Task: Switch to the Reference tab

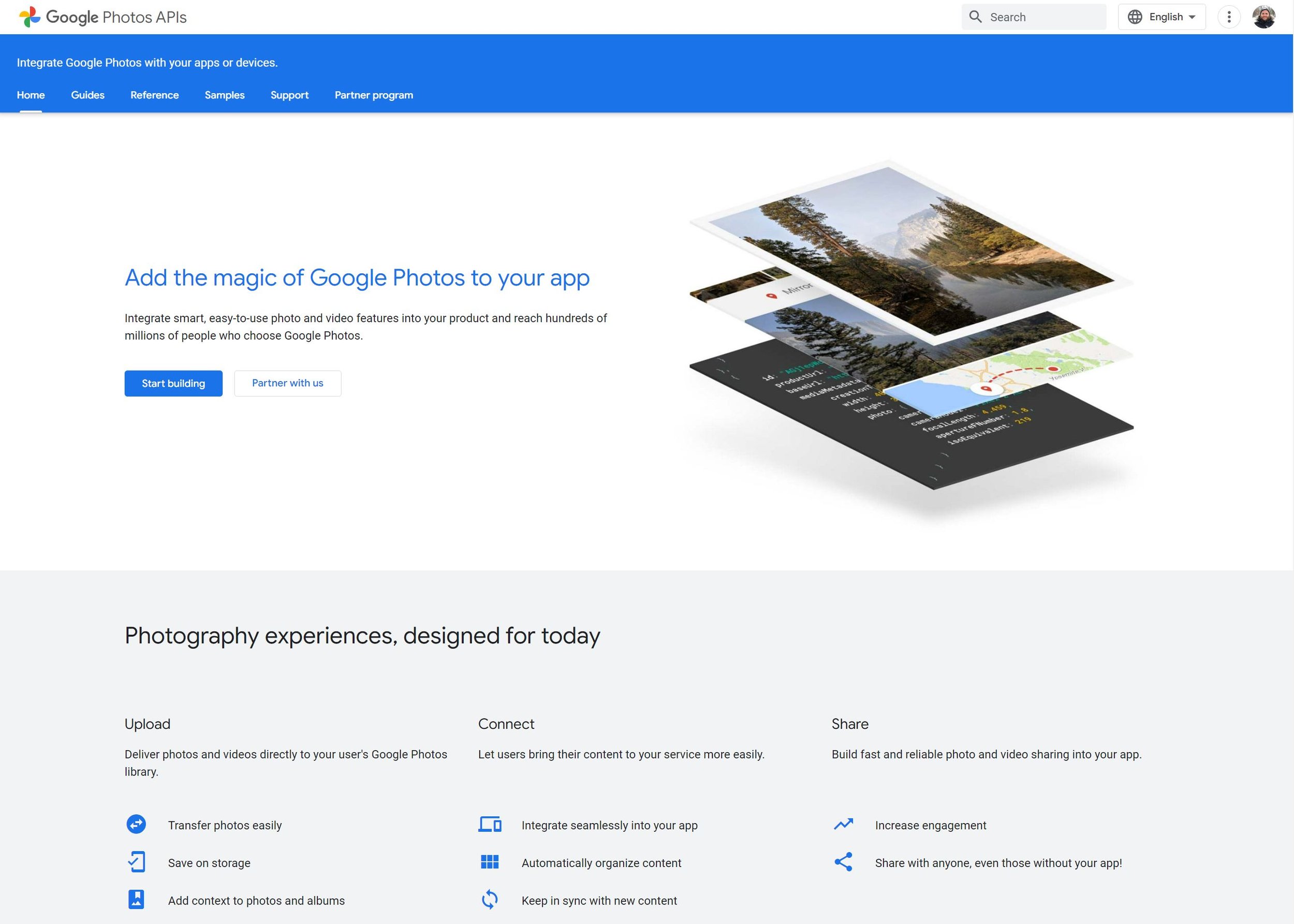Action: click(x=155, y=95)
